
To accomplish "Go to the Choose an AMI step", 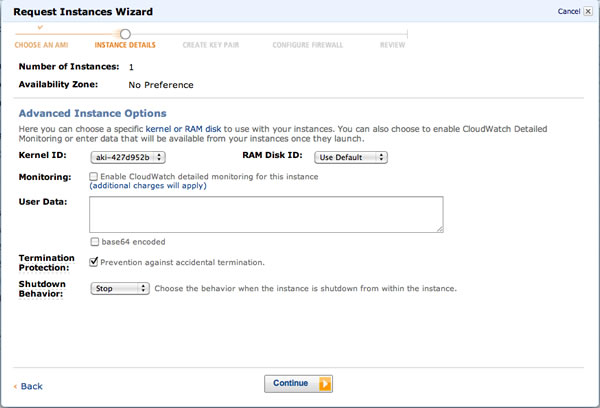I will coord(42,45).
